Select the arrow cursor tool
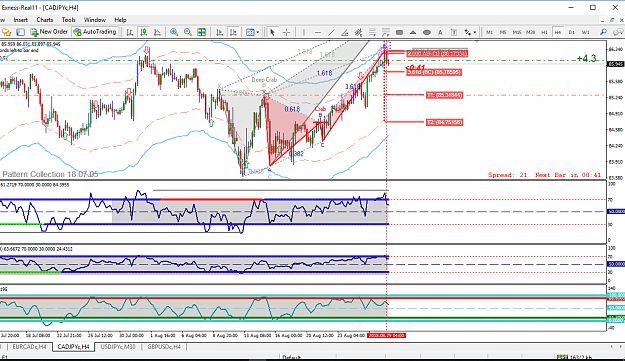This screenshot has width=625, height=361. click(x=272, y=32)
